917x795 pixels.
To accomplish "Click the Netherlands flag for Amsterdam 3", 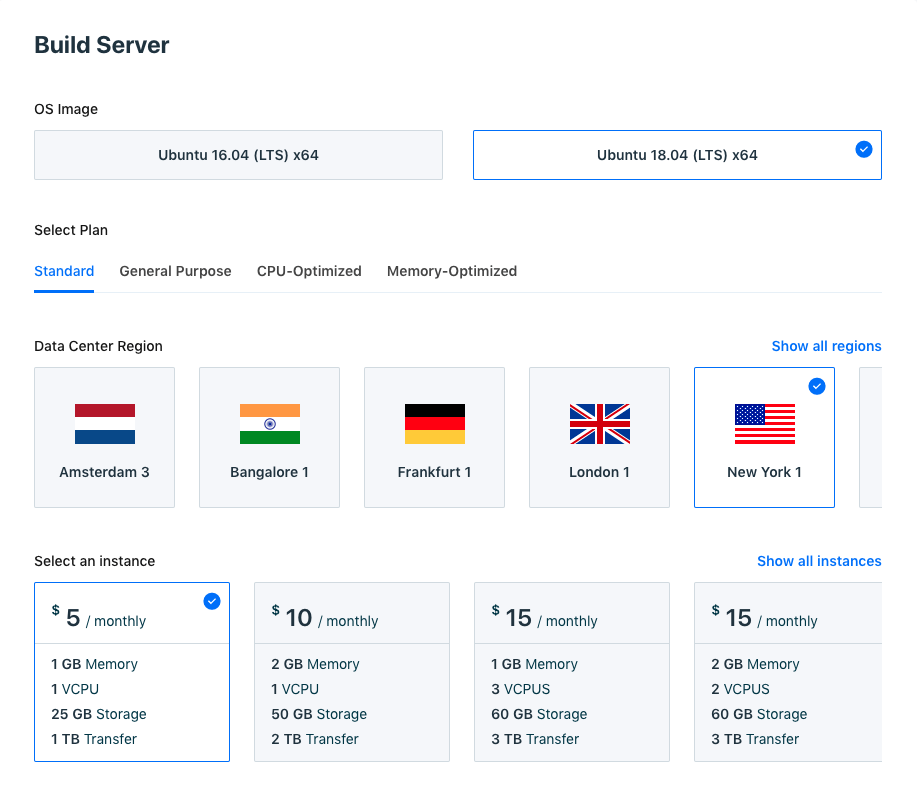I will [x=104, y=423].
